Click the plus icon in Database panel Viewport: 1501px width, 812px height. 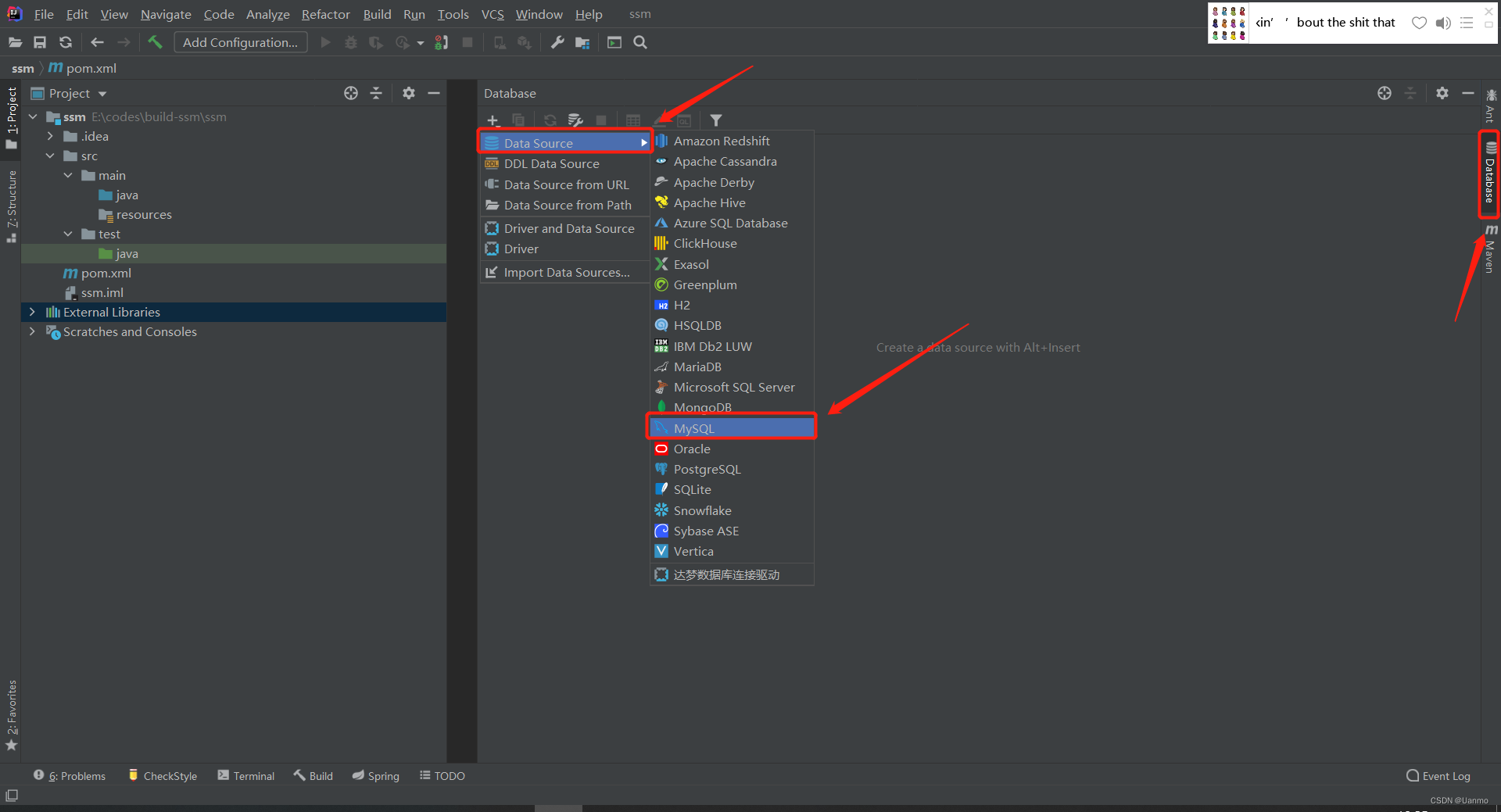coord(493,120)
